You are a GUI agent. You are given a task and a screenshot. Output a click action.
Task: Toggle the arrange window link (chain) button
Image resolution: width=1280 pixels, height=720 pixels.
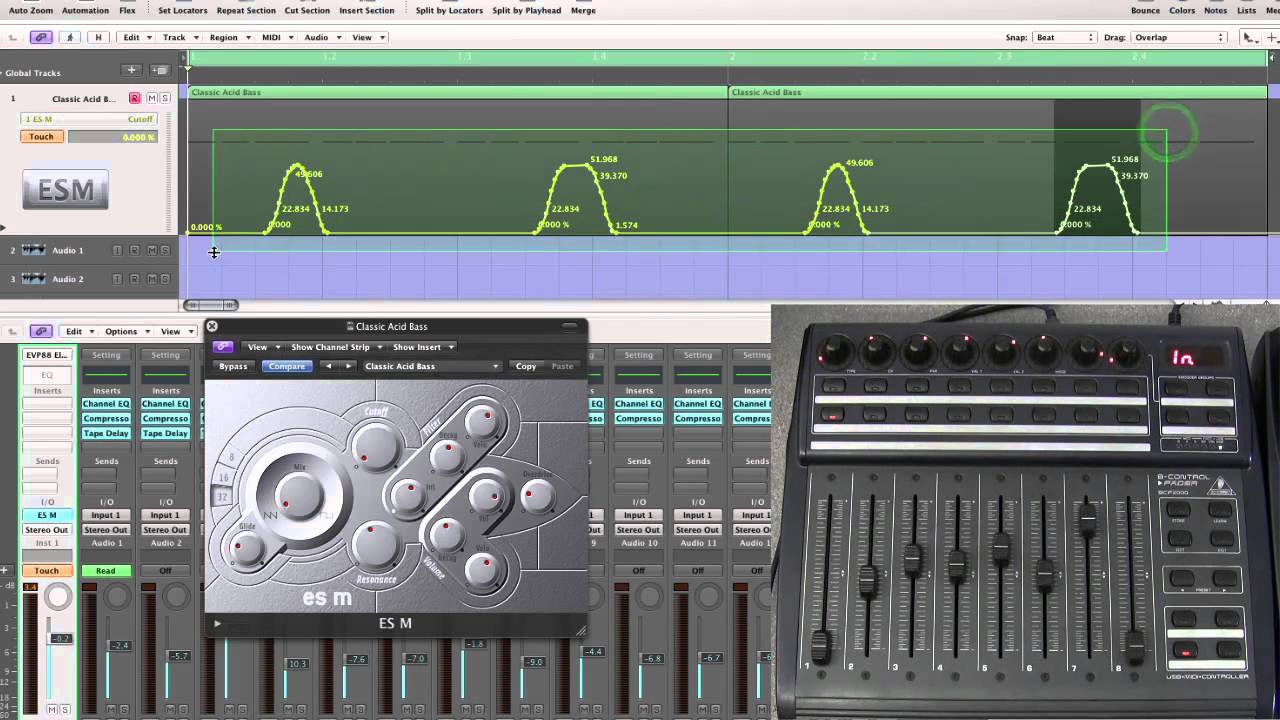(41, 37)
